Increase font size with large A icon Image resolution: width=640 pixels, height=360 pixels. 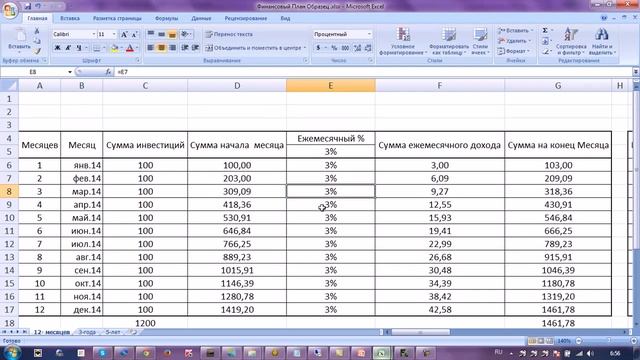pyautogui.click(x=124, y=35)
